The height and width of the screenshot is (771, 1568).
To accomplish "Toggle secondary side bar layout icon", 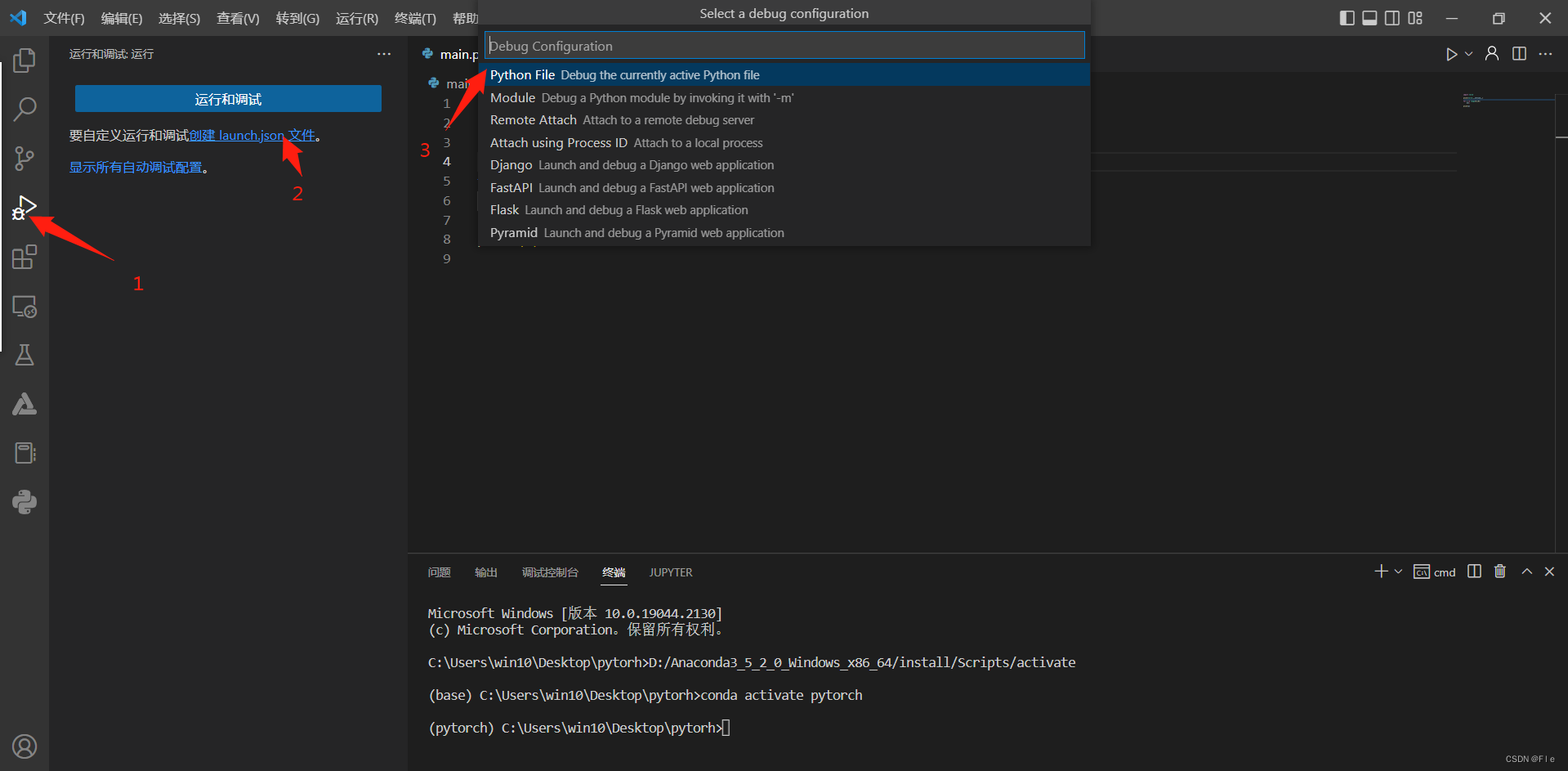I will coord(1392,18).
